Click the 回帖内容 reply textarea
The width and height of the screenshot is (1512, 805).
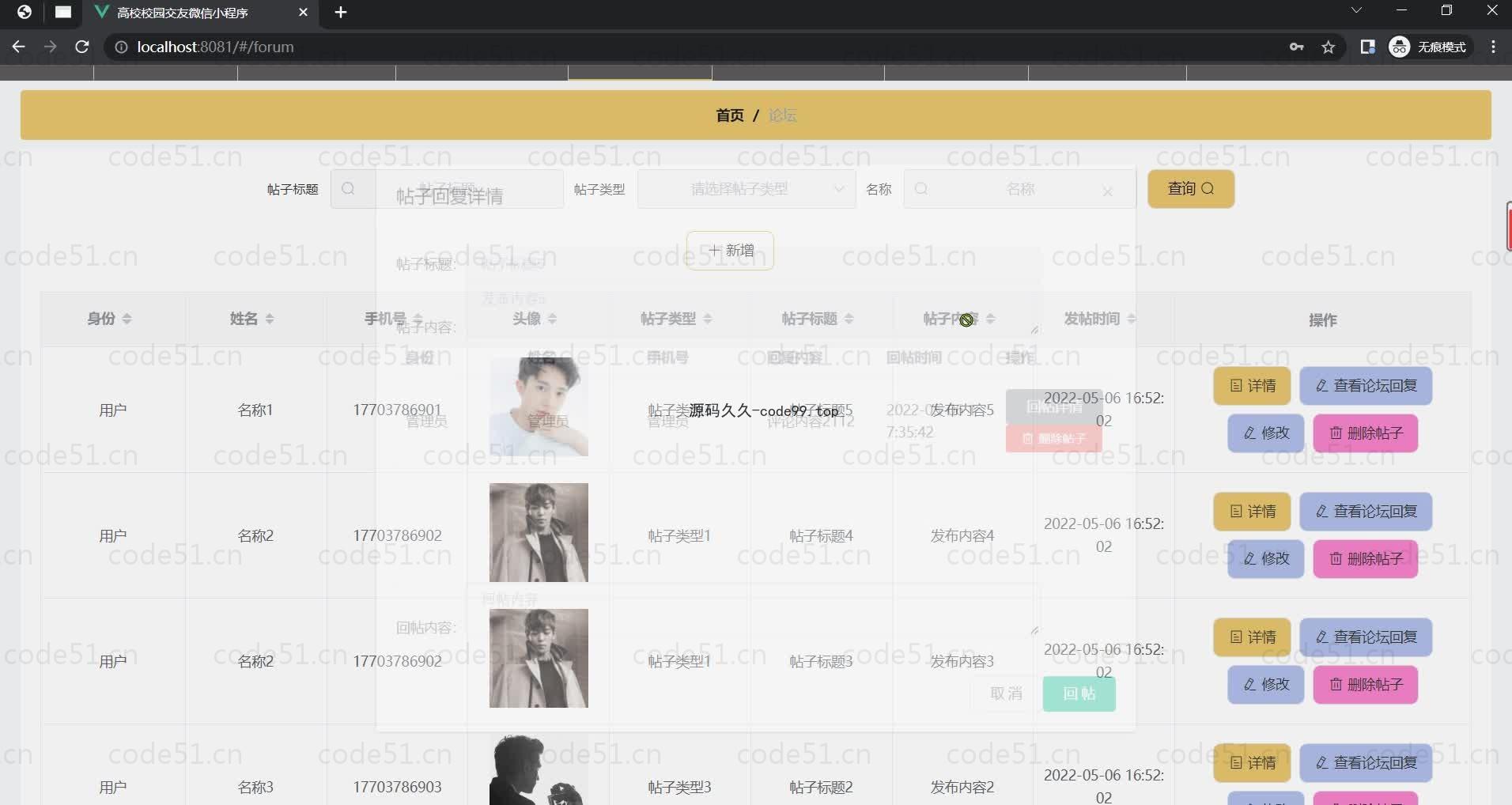pos(753,610)
